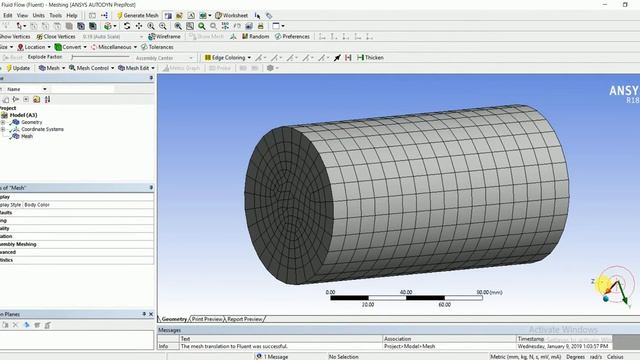Screen dimensions: 640x360
Task: Click the triad axis ISO ball
Action: tap(606, 299)
